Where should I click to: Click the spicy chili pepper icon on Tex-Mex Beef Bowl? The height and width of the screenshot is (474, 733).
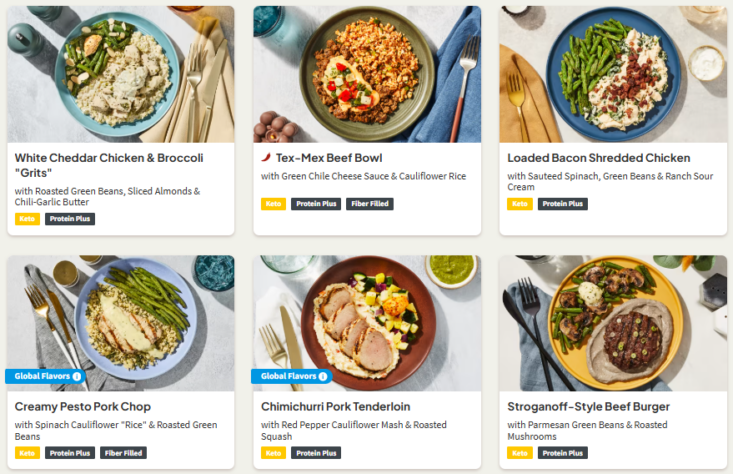point(266,158)
